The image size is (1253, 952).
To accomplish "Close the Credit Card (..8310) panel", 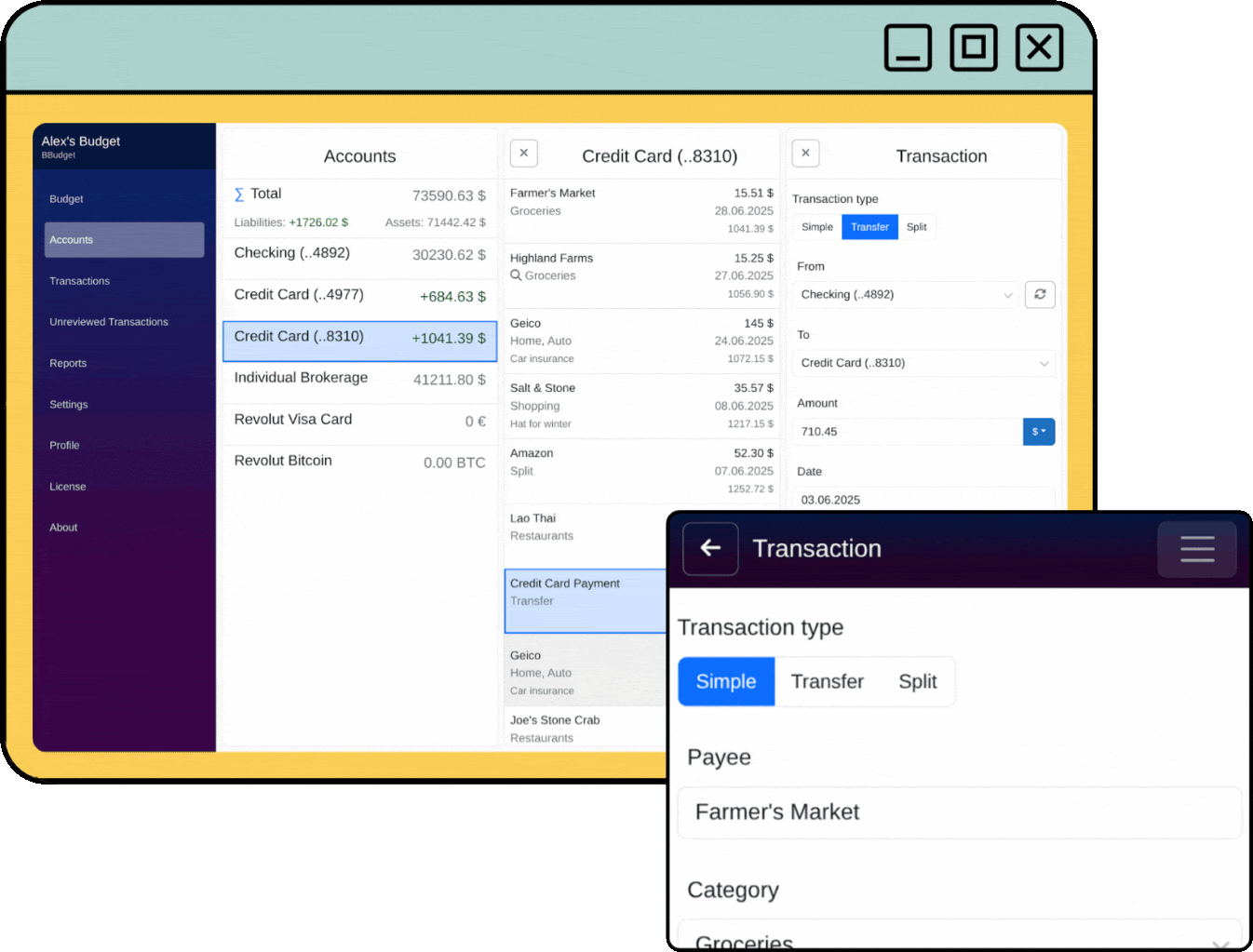I will click(x=523, y=153).
